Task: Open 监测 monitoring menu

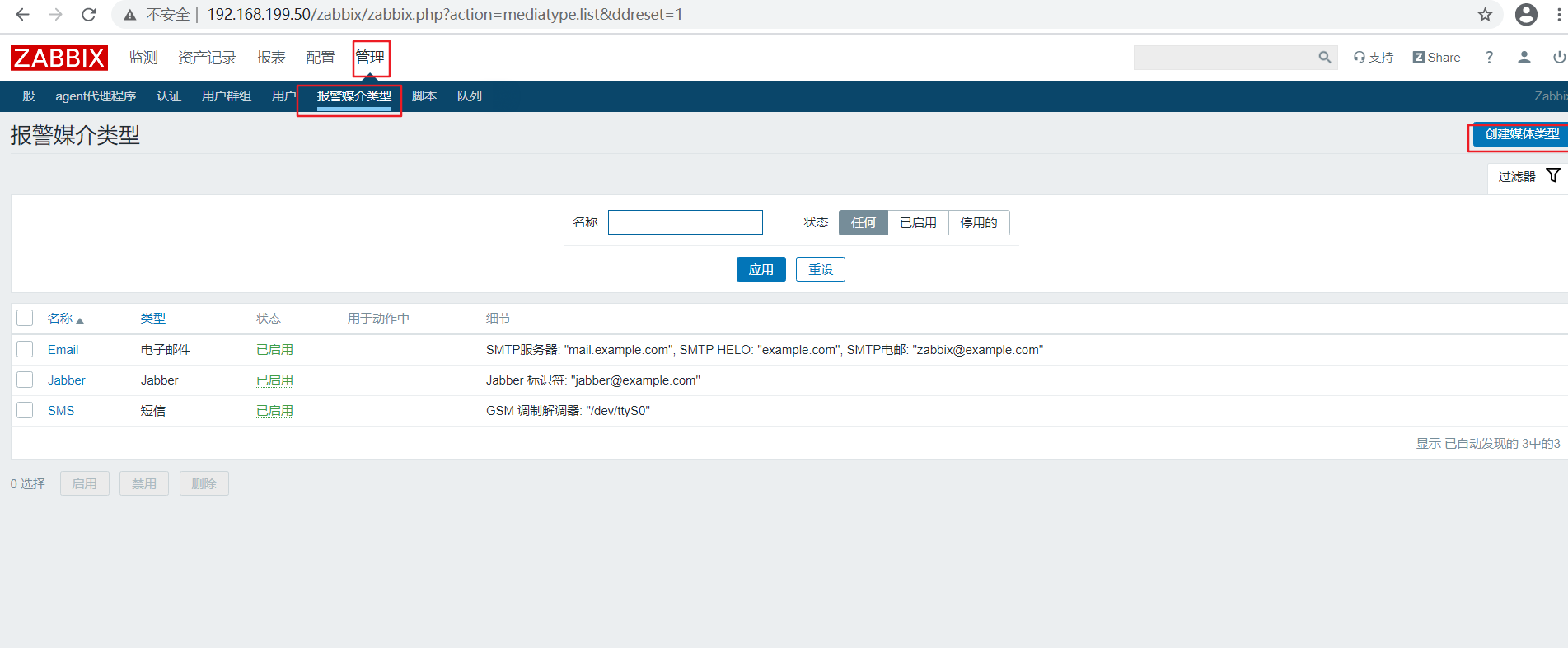Action: click(x=143, y=58)
